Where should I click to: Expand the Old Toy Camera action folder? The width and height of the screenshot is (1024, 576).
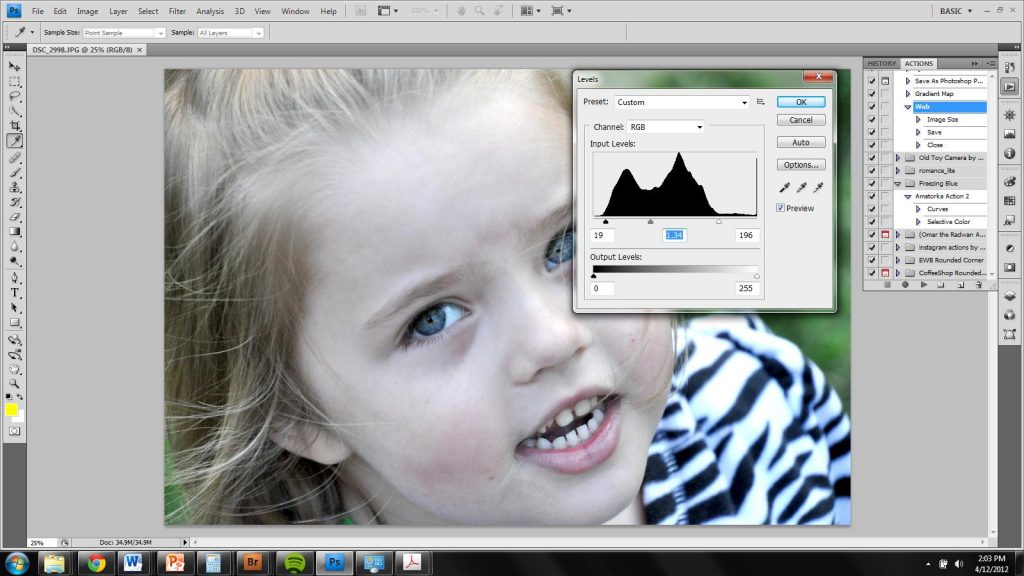coord(898,158)
